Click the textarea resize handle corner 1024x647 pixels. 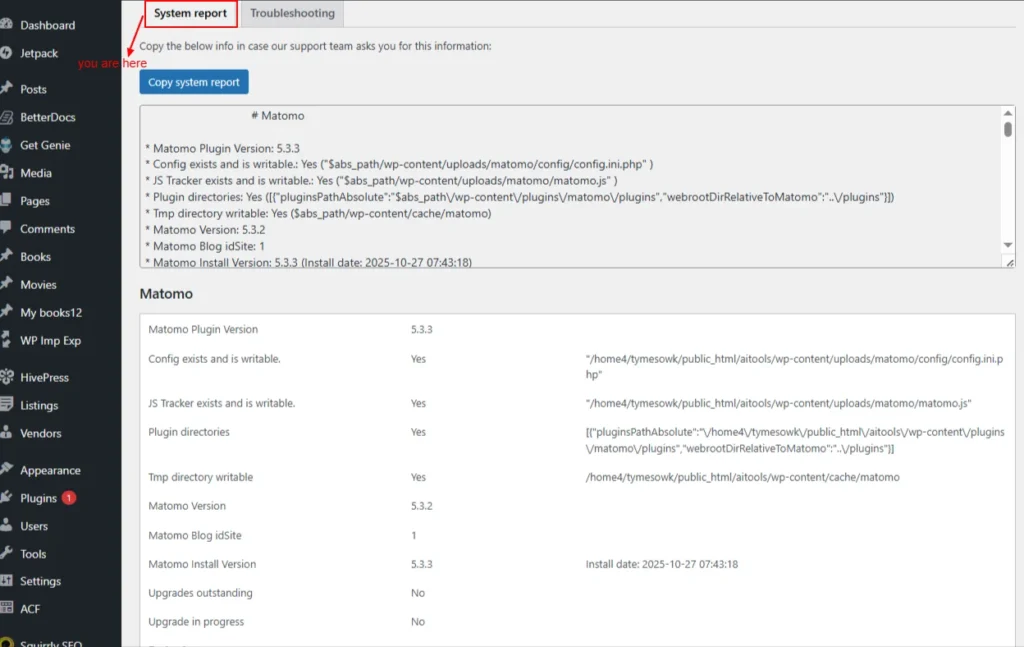(x=1009, y=262)
